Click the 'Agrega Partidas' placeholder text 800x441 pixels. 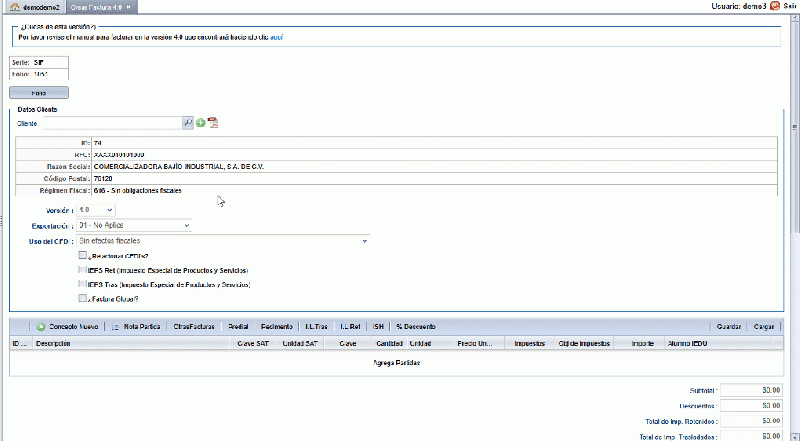[x=396, y=363]
